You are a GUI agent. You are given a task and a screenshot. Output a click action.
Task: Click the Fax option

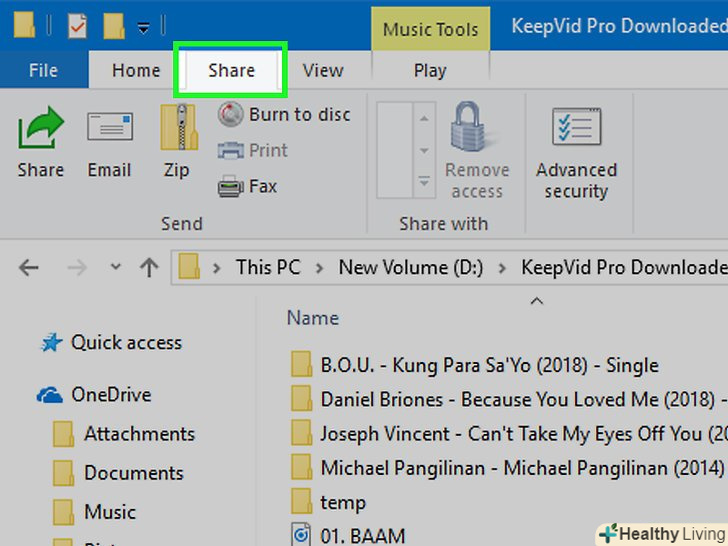247,186
